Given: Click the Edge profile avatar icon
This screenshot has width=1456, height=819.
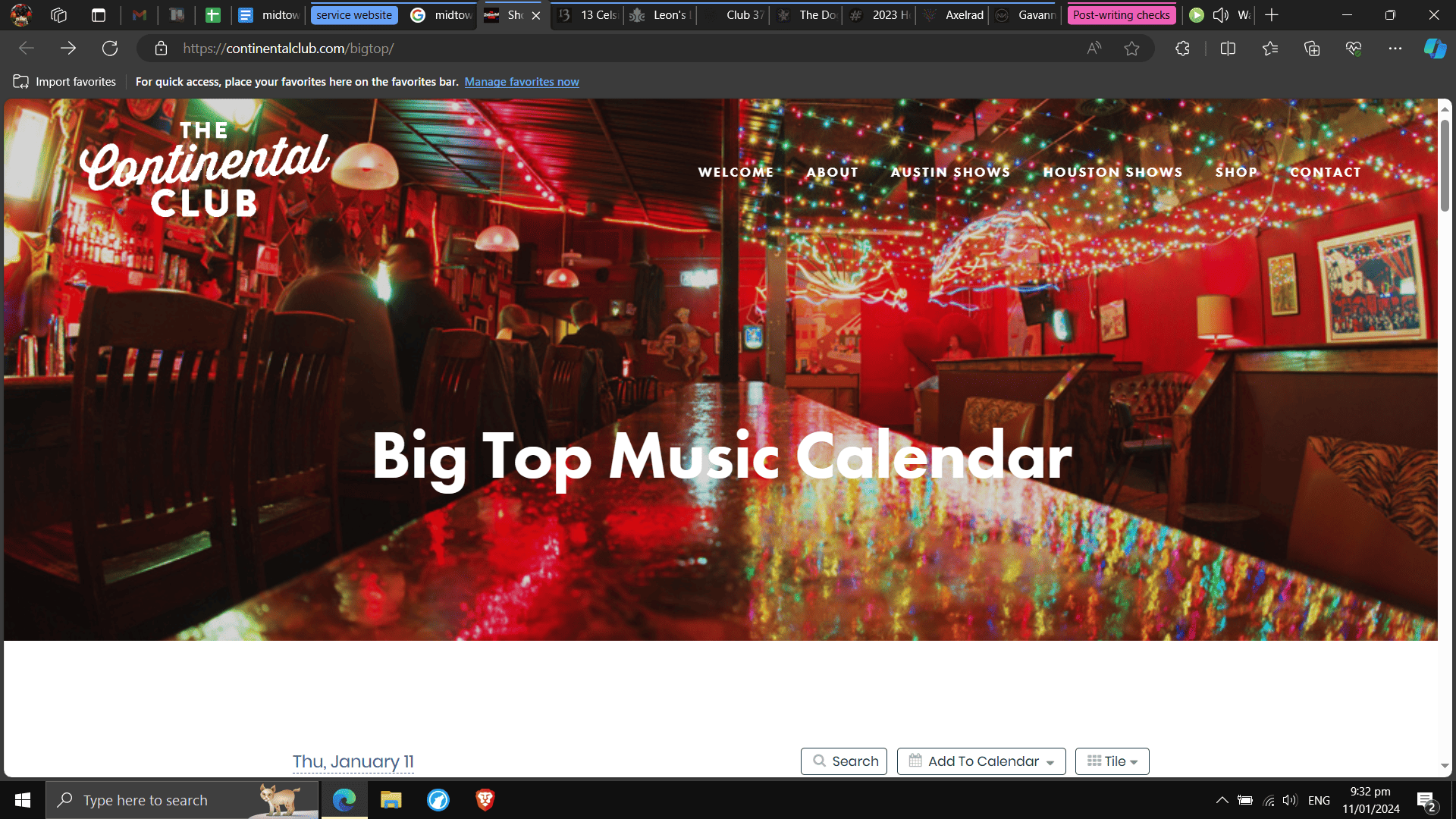Looking at the screenshot, I should 21,14.
